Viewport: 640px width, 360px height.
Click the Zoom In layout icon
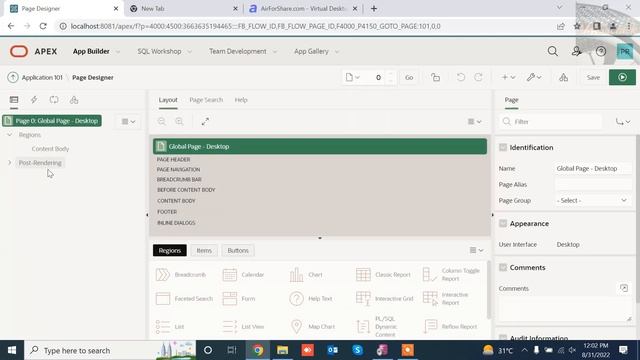[x=179, y=121]
